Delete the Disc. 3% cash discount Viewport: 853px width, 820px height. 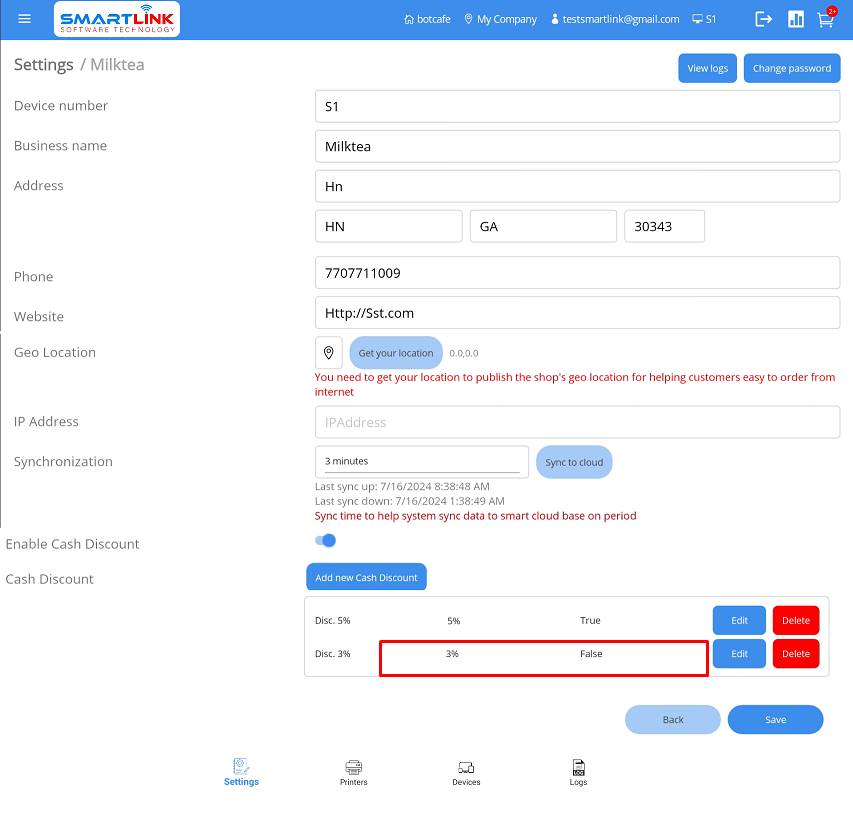[x=795, y=654]
